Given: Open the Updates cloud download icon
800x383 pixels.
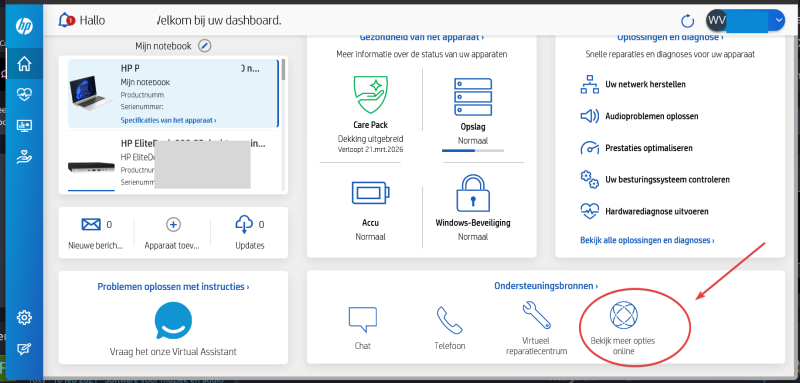Looking at the screenshot, I should pyautogui.click(x=244, y=224).
